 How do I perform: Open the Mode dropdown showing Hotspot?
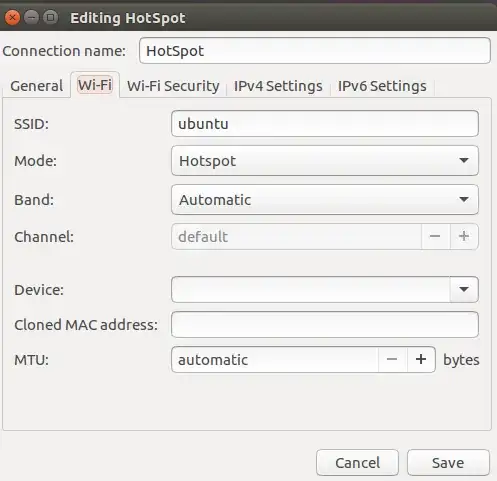[x=325, y=161]
